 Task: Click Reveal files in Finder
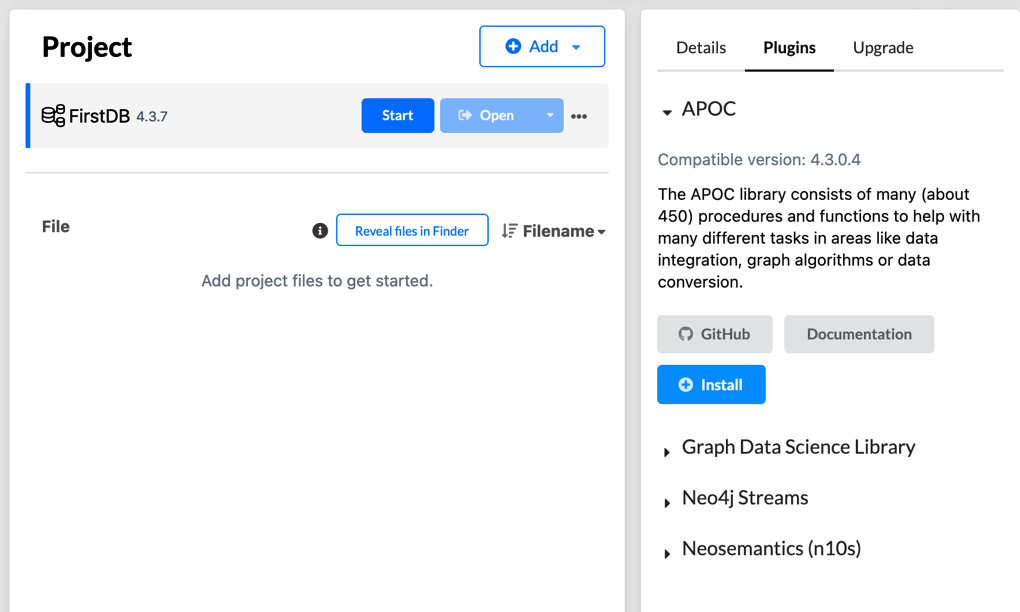(x=412, y=230)
